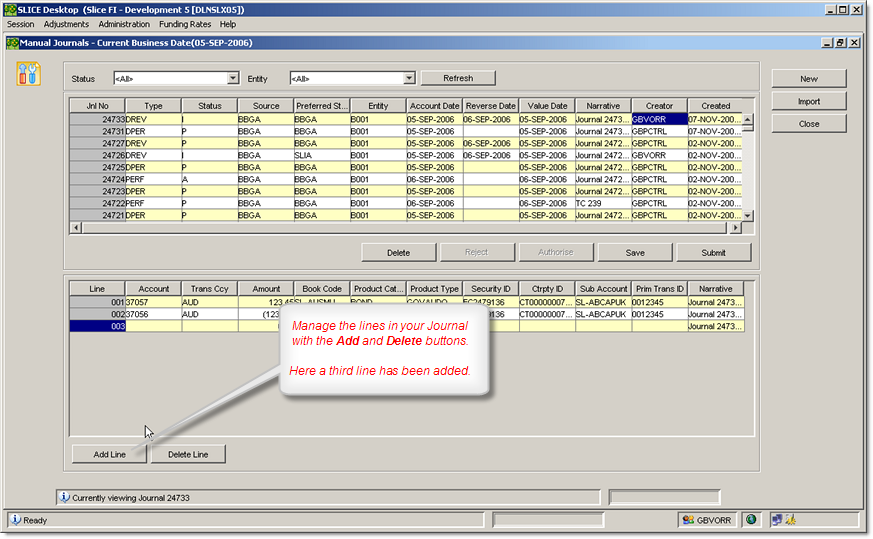Click the green globe status icon

coord(751,520)
